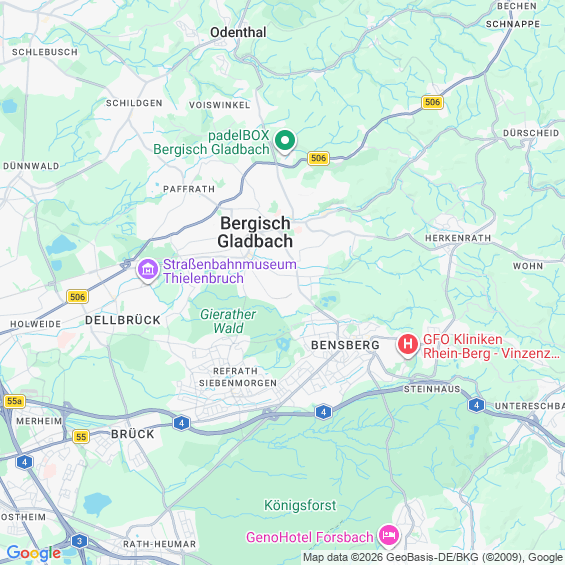
Task: Click the Odenthal town label
Action: point(238,32)
